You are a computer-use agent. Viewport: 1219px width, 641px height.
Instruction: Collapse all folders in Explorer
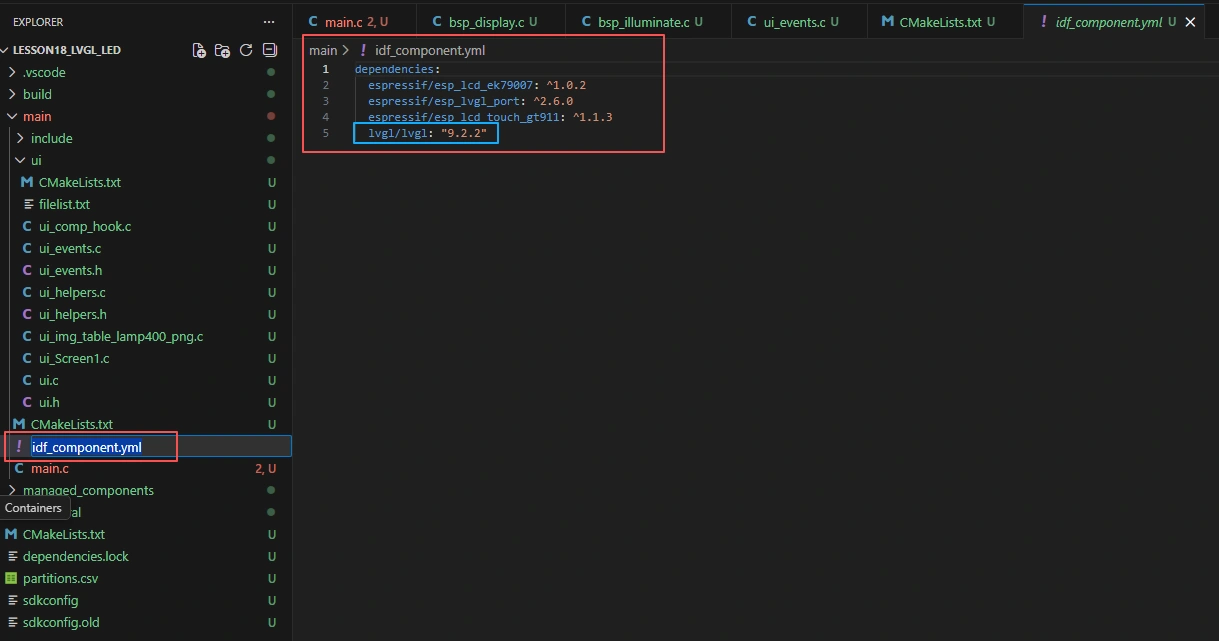[x=270, y=50]
